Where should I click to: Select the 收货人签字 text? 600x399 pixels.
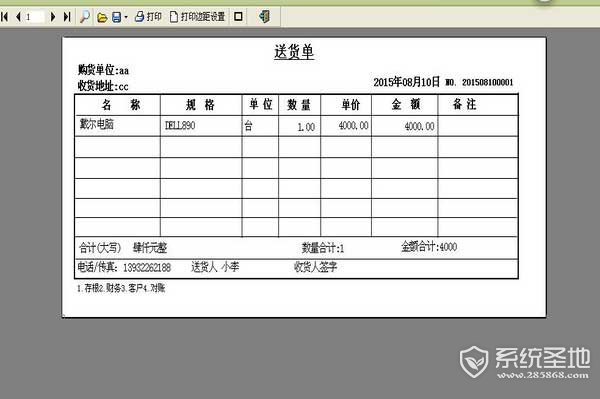click(x=315, y=267)
